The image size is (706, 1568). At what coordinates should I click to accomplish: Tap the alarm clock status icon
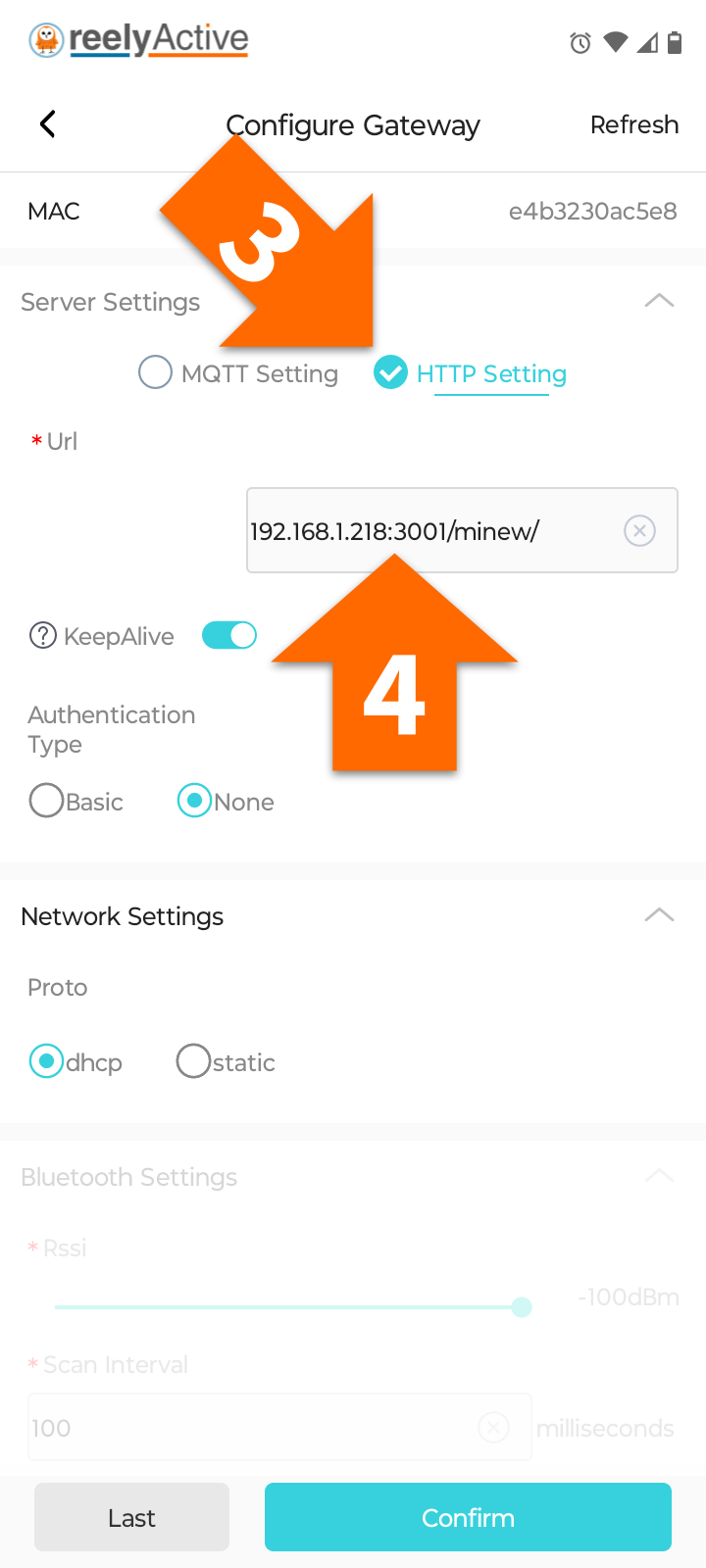[580, 43]
